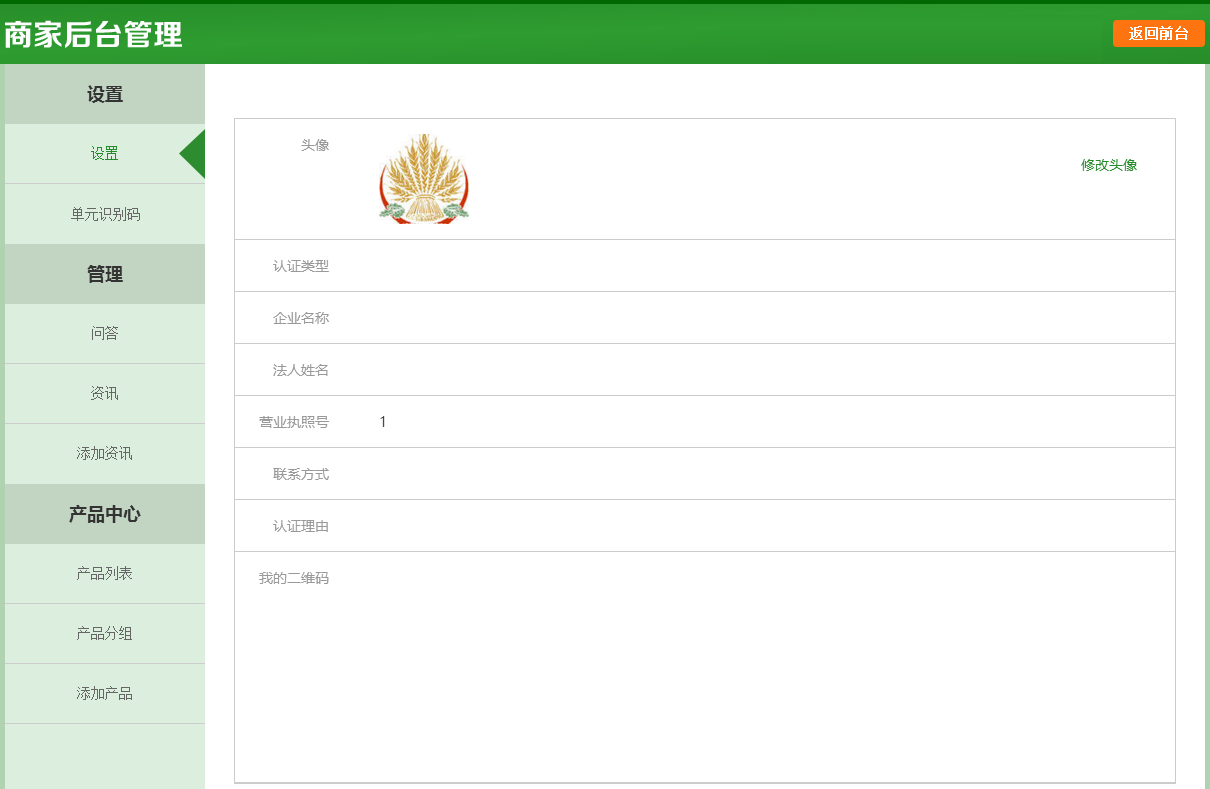Go to the 问答 management page
Screen dimensions: 1210x789
pos(104,334)
